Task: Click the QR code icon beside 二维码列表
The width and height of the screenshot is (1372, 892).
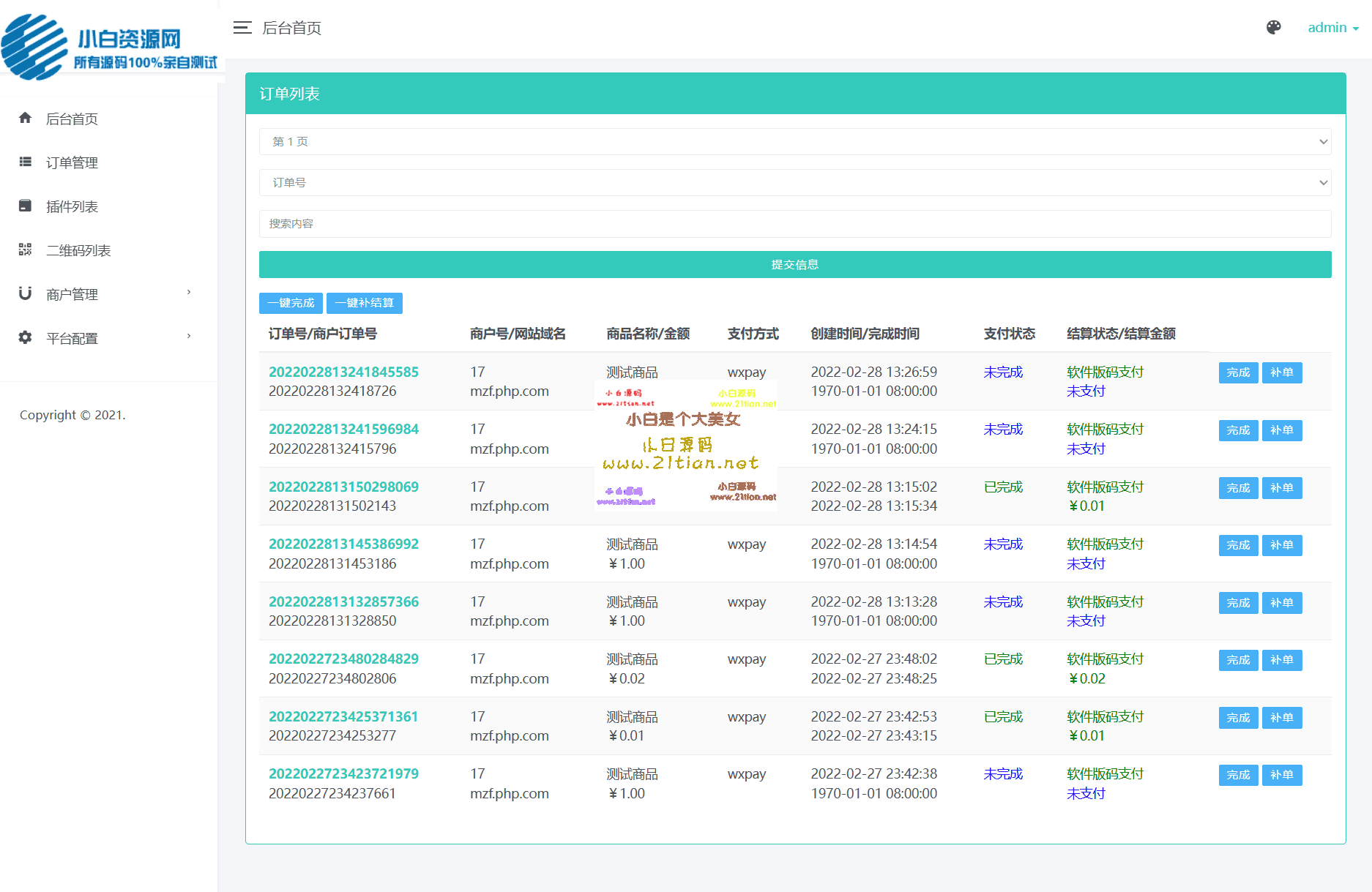Action: pos(26,250)
